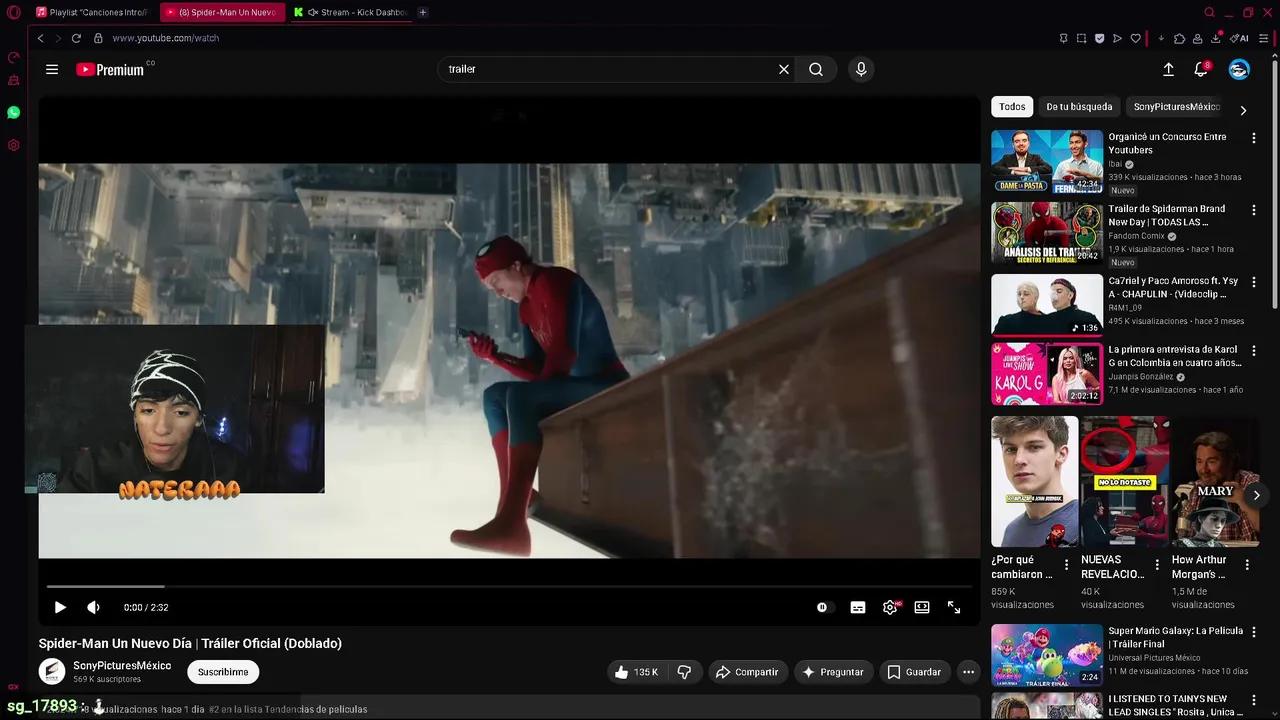Switch to 'Stream - Kick Dashboard' tab
The height and width of the screenshot is (720, 1280).
(x=350, y=12)
